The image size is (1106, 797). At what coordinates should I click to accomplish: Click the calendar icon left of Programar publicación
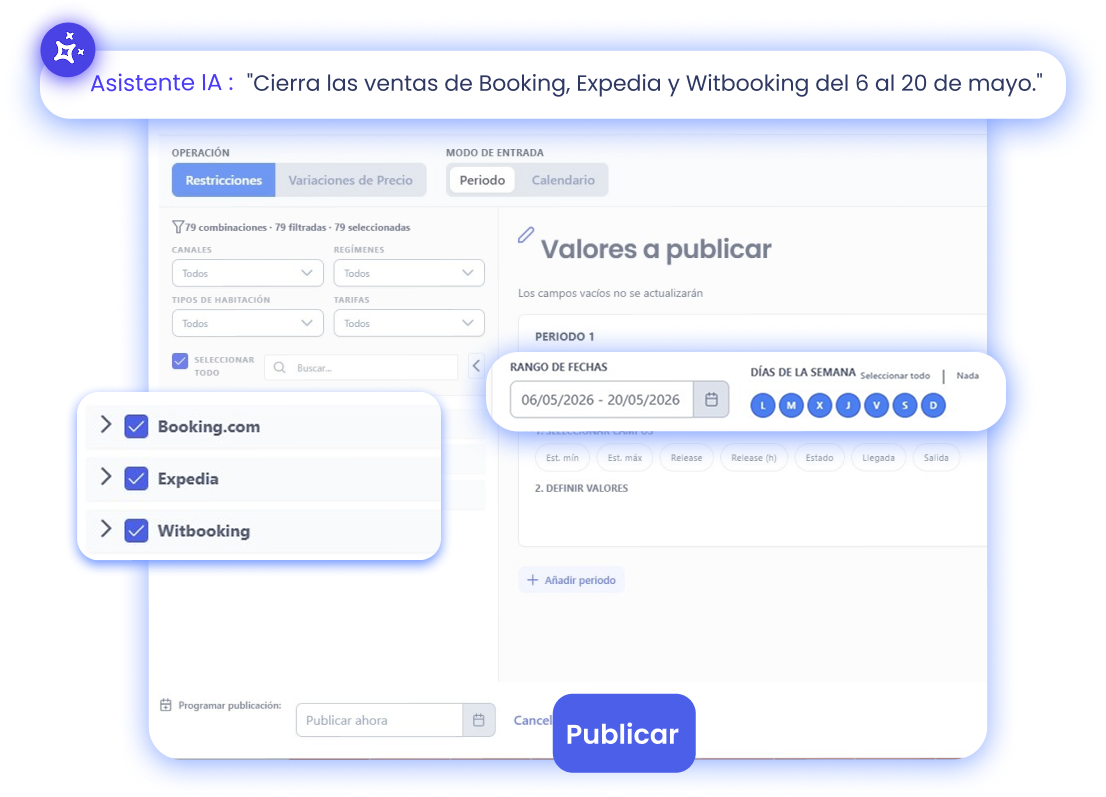(x=166, y=705)
